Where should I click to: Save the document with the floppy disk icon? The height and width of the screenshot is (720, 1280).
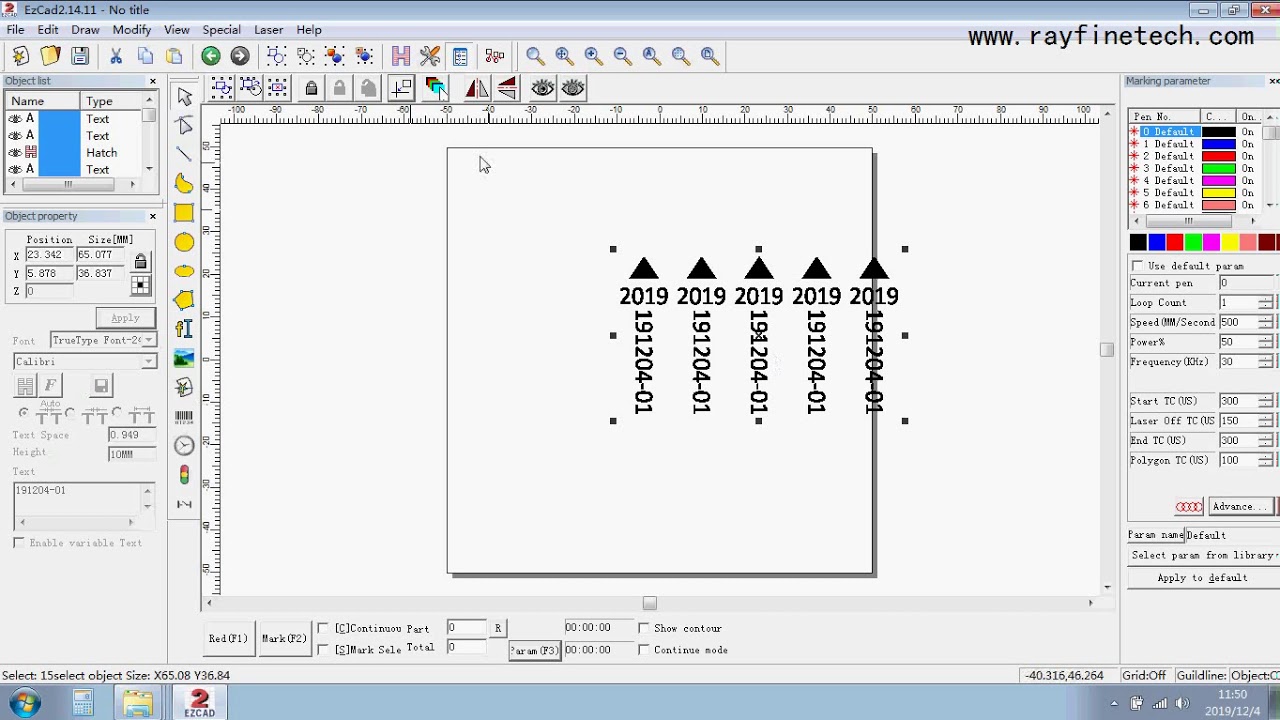click(80, 56)
